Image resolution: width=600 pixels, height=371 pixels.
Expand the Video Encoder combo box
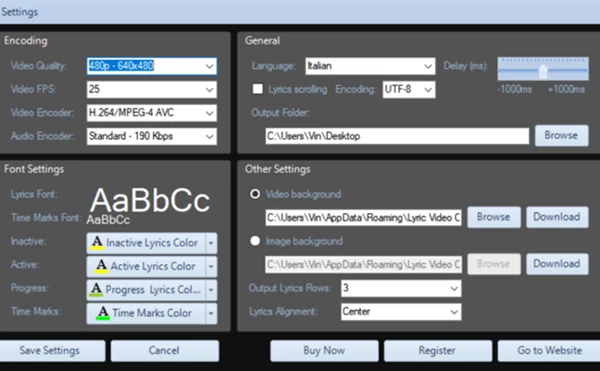click(152, 113)
